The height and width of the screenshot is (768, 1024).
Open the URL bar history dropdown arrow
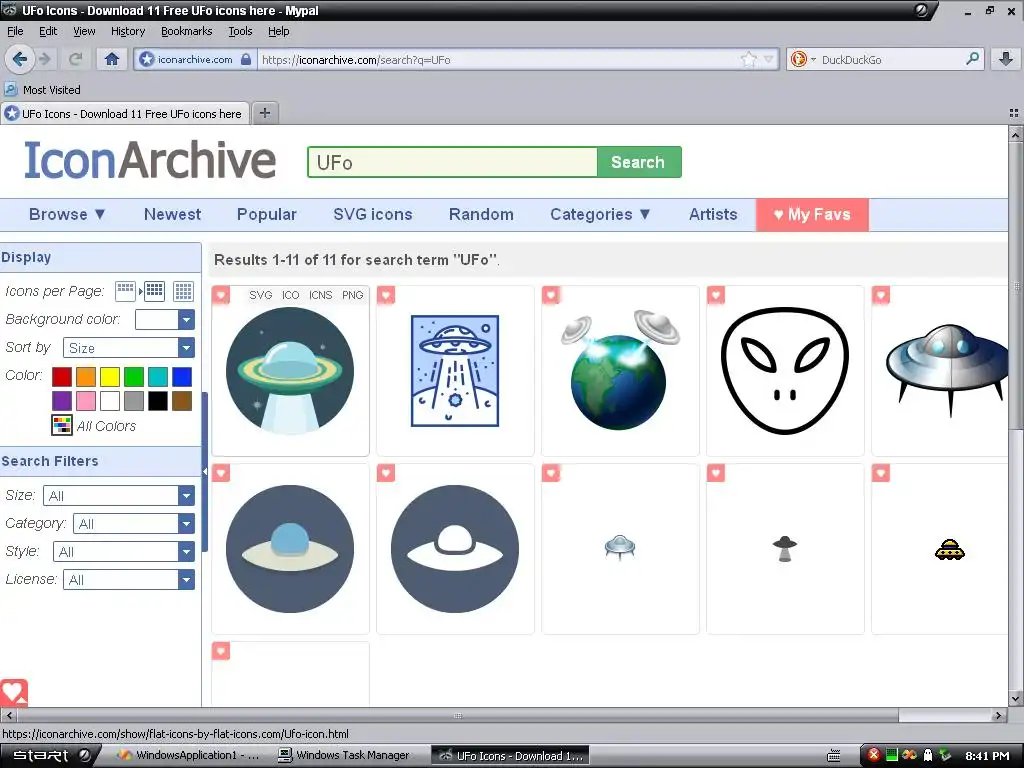[x=769, y=59]
